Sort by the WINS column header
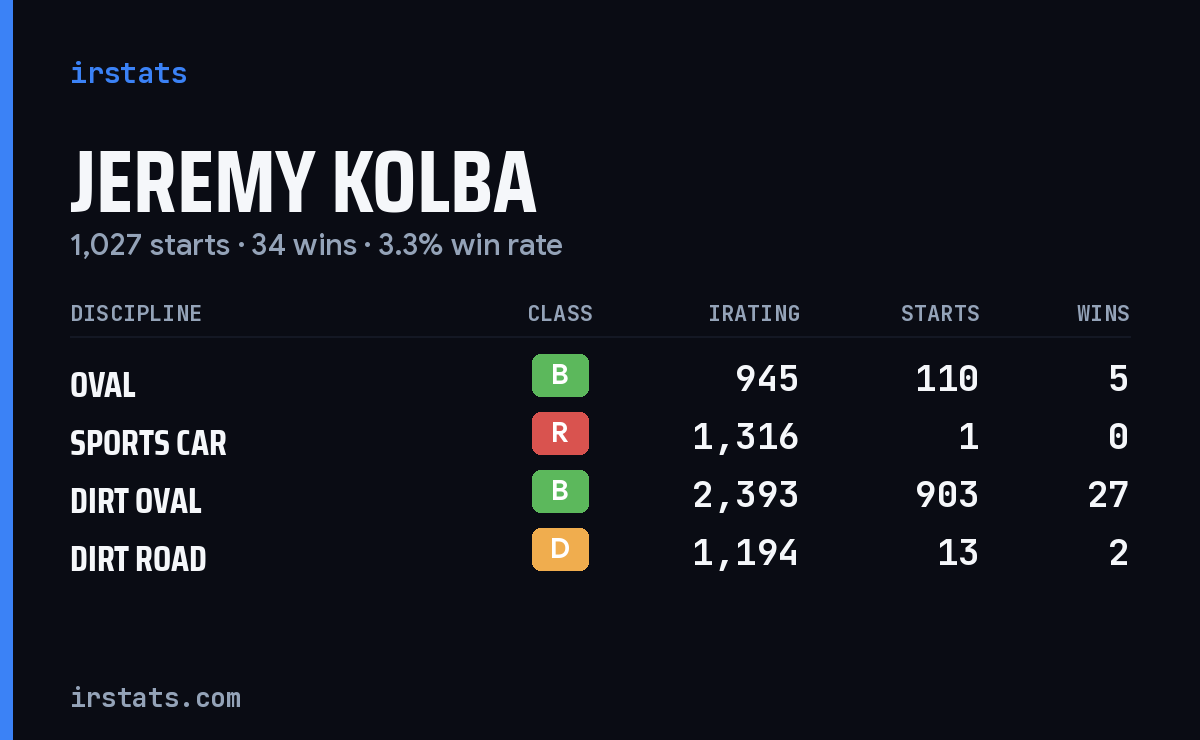 click(1103, 314)
